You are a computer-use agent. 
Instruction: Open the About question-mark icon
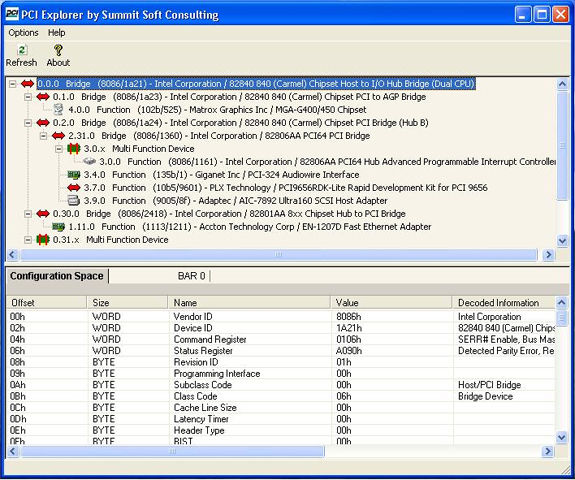click(58, 50)
